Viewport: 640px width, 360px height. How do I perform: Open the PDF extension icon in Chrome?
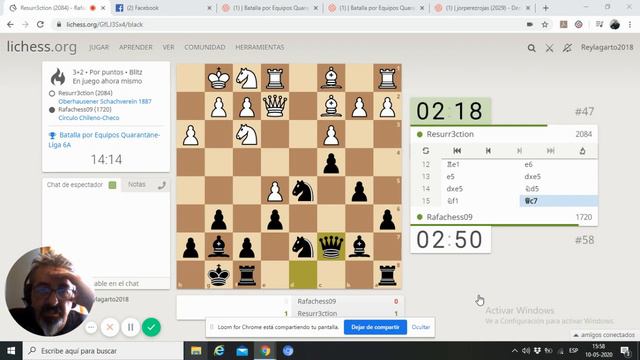pos(563,24)
